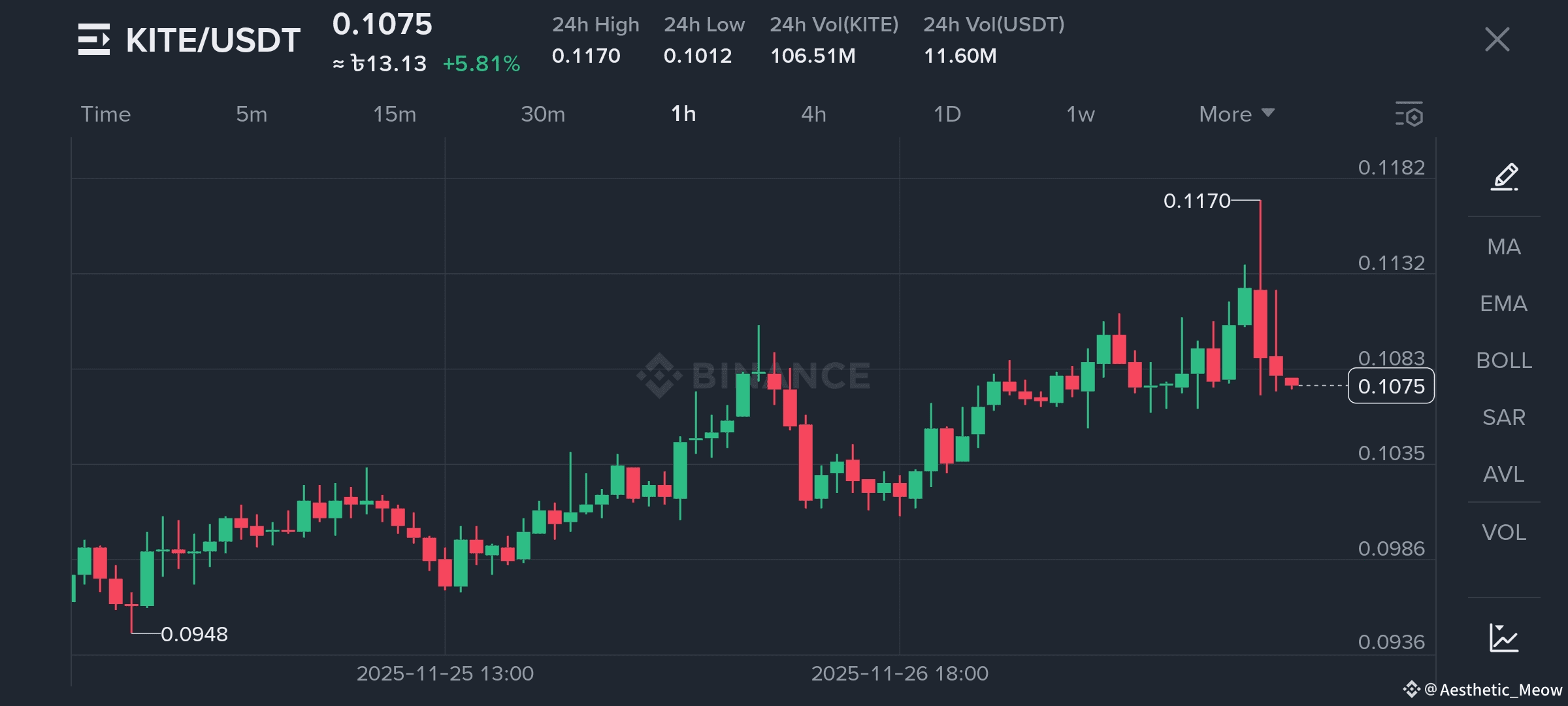Toggle the MA indicator

coord(1504,246)
